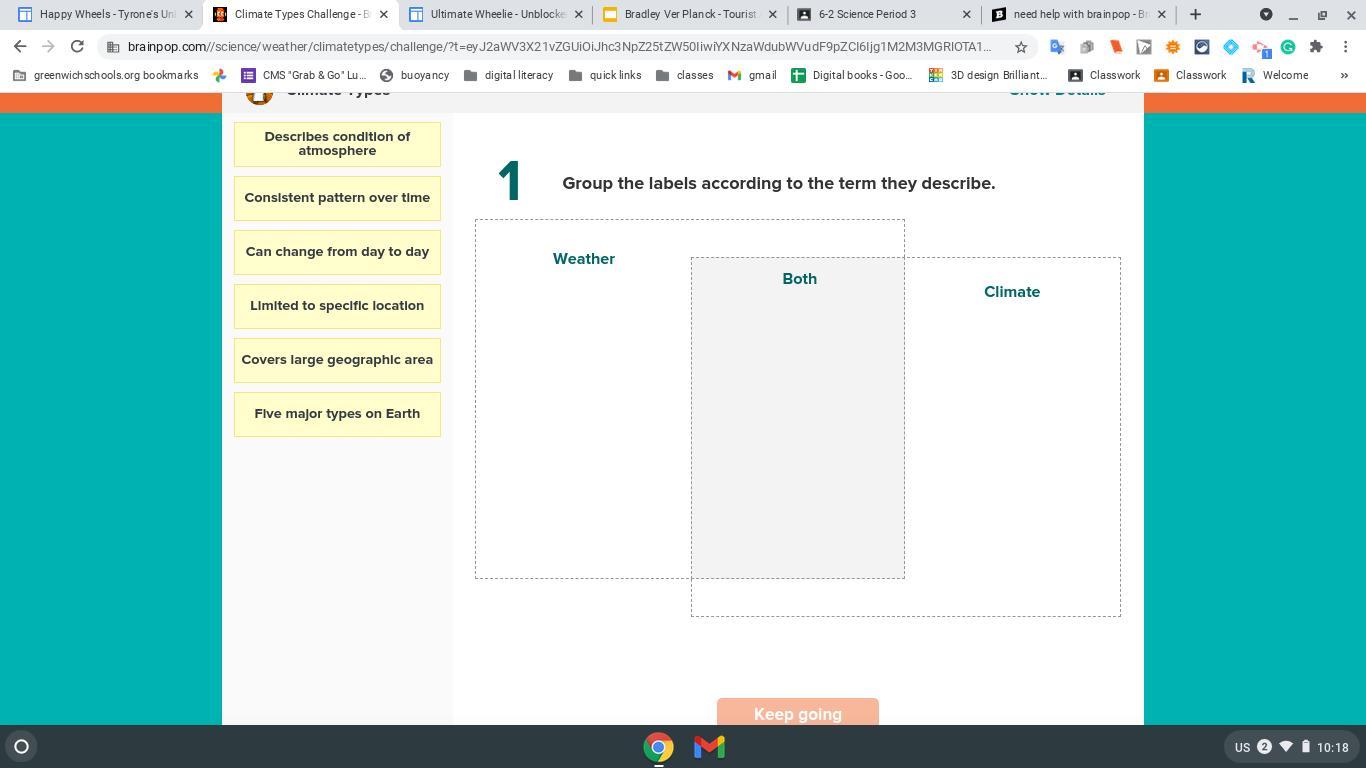Bookmark this page with the star icon
The height and width of the screenshot is (768, 1366).
click(x=1021, y=47)
